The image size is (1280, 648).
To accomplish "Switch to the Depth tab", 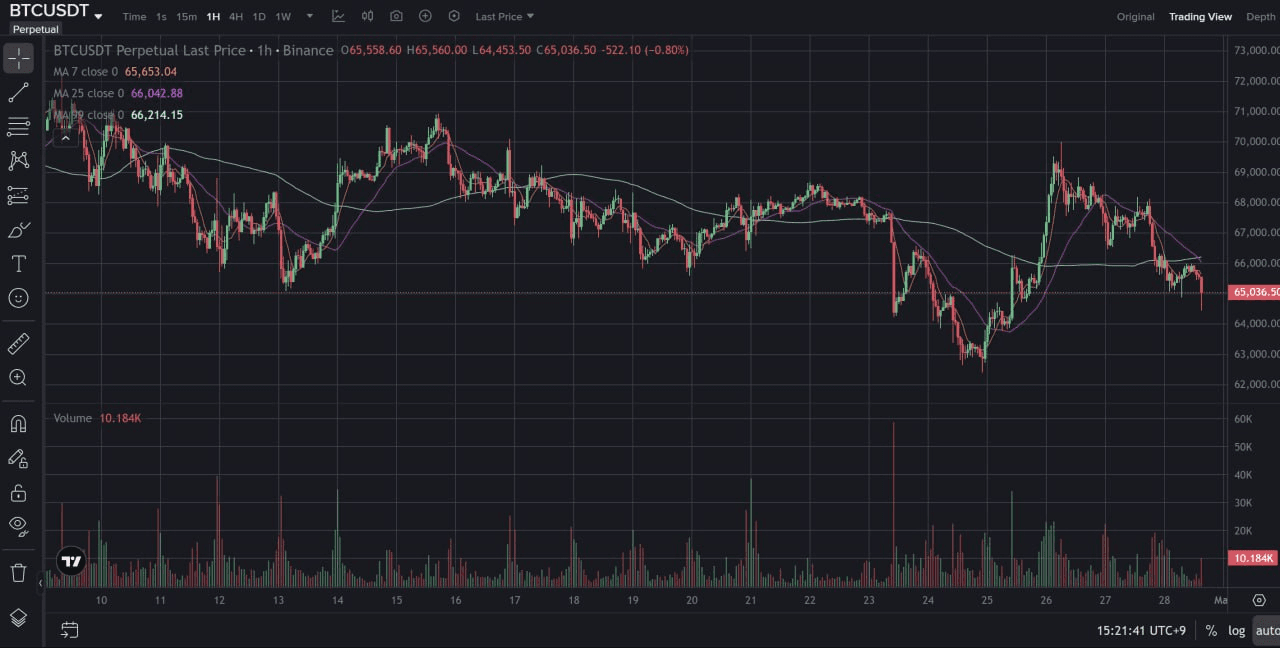I will click(1260, 16).
